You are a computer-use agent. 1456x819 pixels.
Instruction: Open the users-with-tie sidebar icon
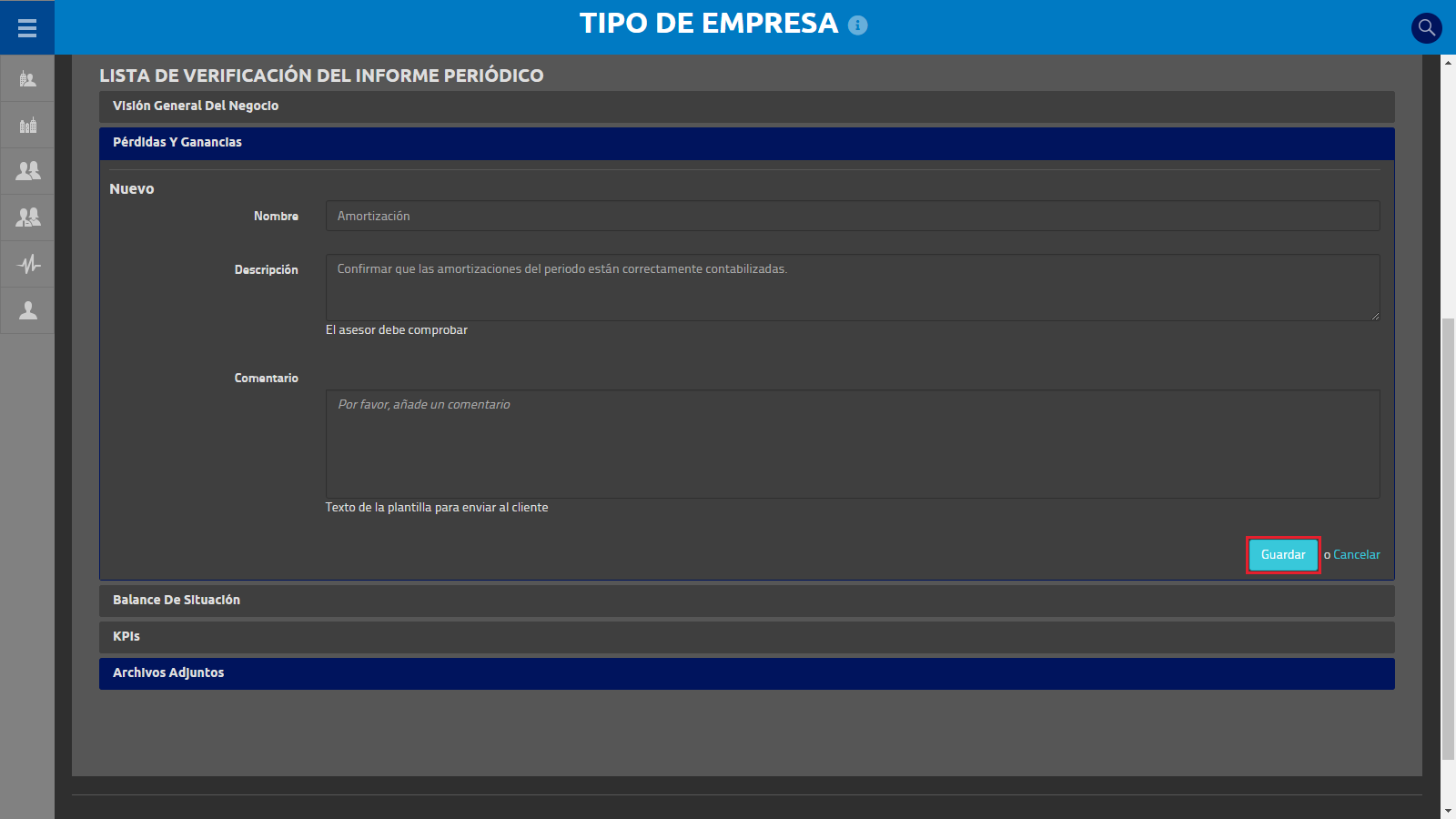click(x=27, y=217)
